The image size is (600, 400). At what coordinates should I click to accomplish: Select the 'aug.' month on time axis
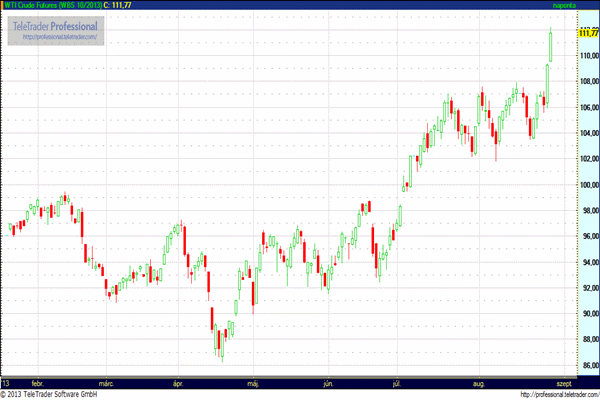point(478,383)
